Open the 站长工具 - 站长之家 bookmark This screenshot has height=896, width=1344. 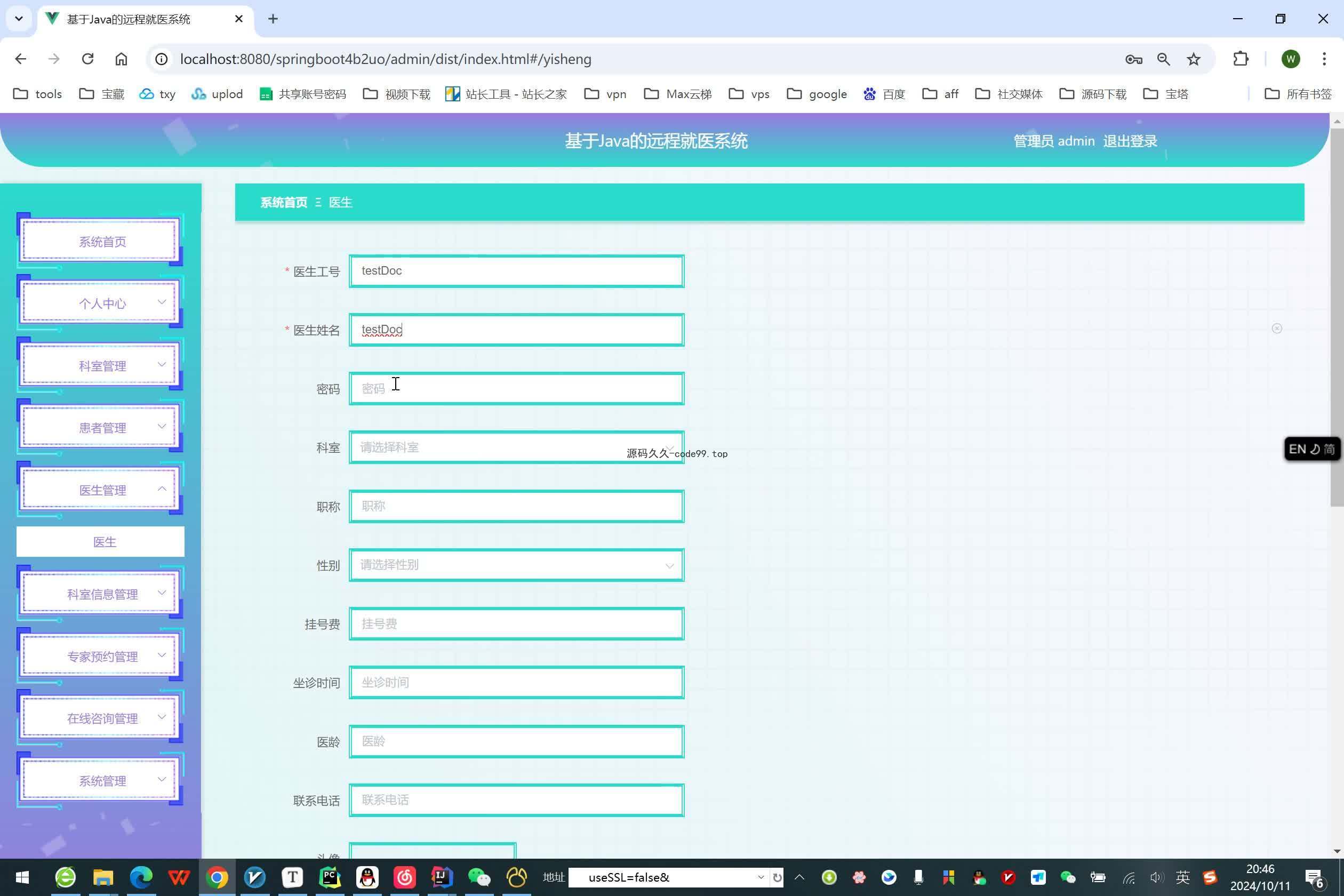506,94
